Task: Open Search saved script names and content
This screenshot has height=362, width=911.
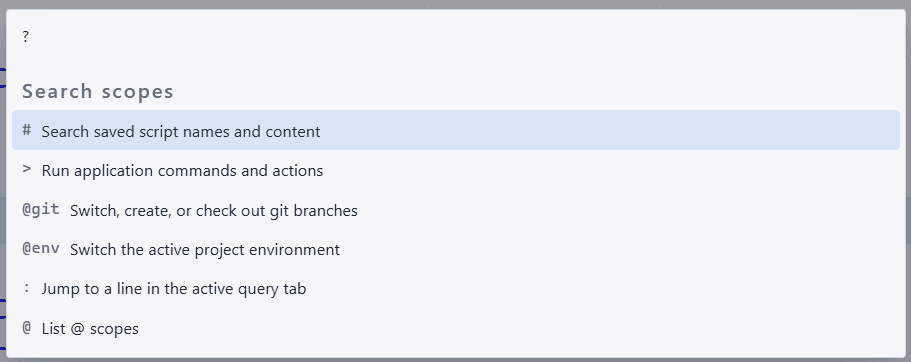Action: pyautogui.click(x=181, y=131)
